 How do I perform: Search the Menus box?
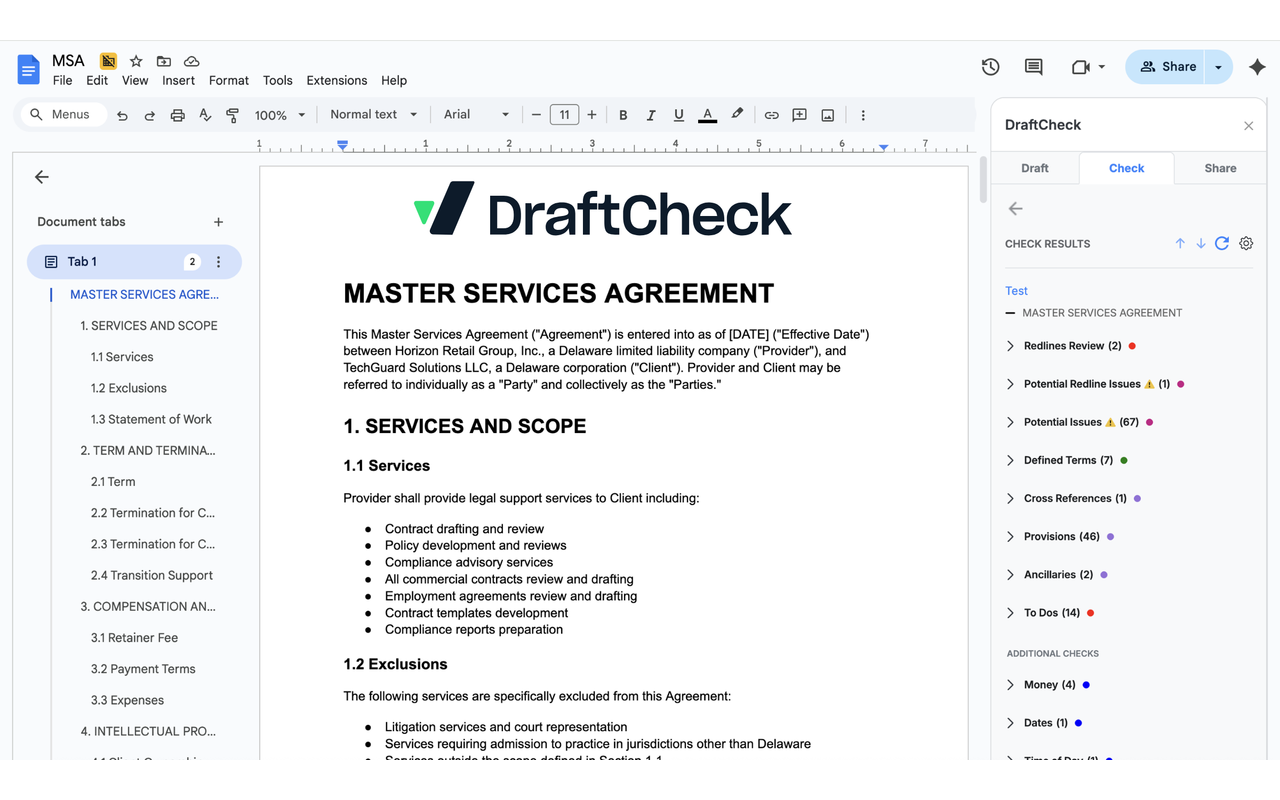(x=62, y=115)
